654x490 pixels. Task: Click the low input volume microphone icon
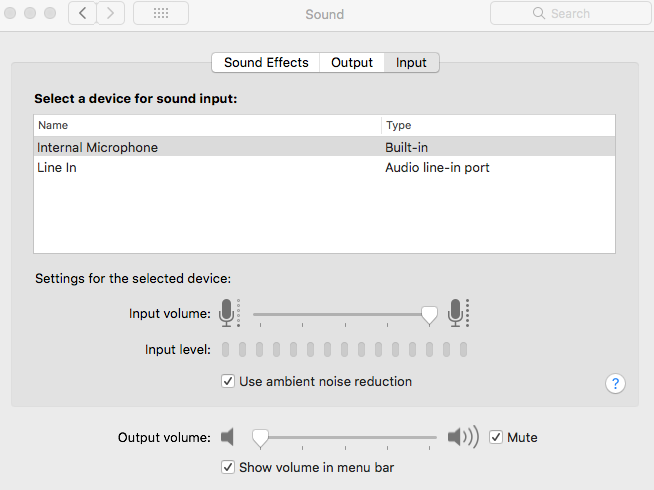pos(229,313)
